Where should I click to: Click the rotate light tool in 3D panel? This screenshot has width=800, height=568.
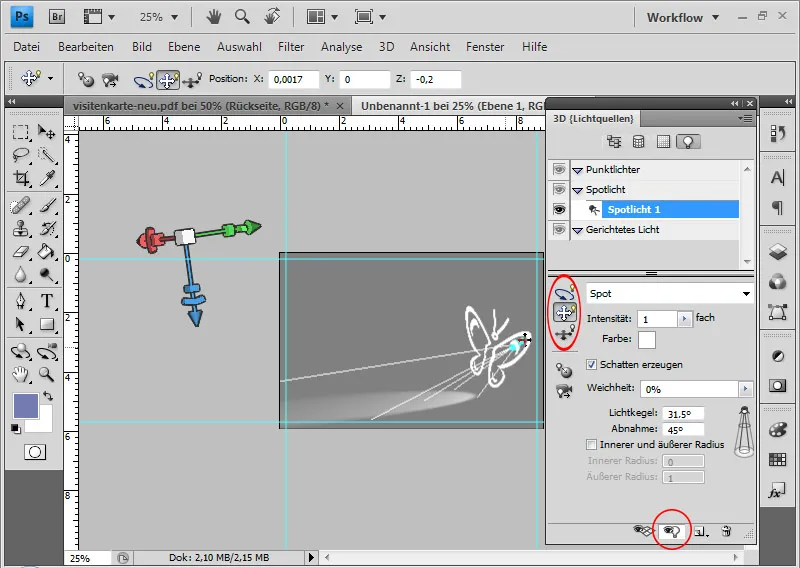(x=564, y=293)
